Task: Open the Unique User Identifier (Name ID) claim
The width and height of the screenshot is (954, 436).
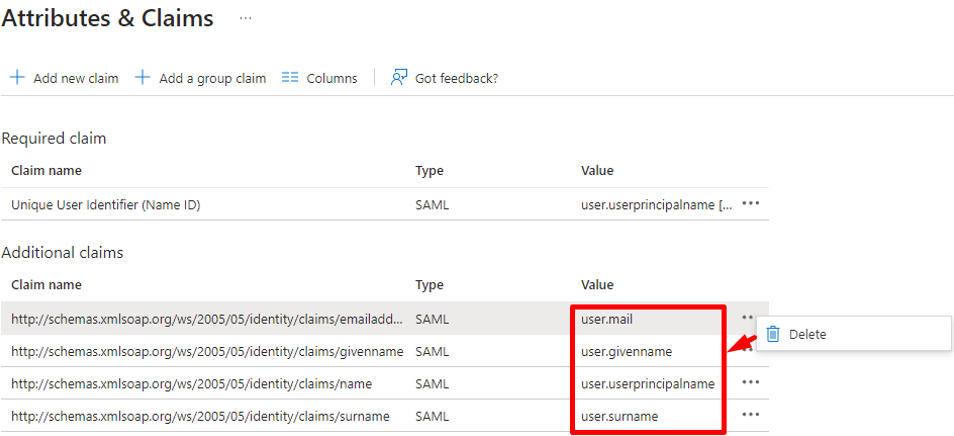Action: coord(119,204)
